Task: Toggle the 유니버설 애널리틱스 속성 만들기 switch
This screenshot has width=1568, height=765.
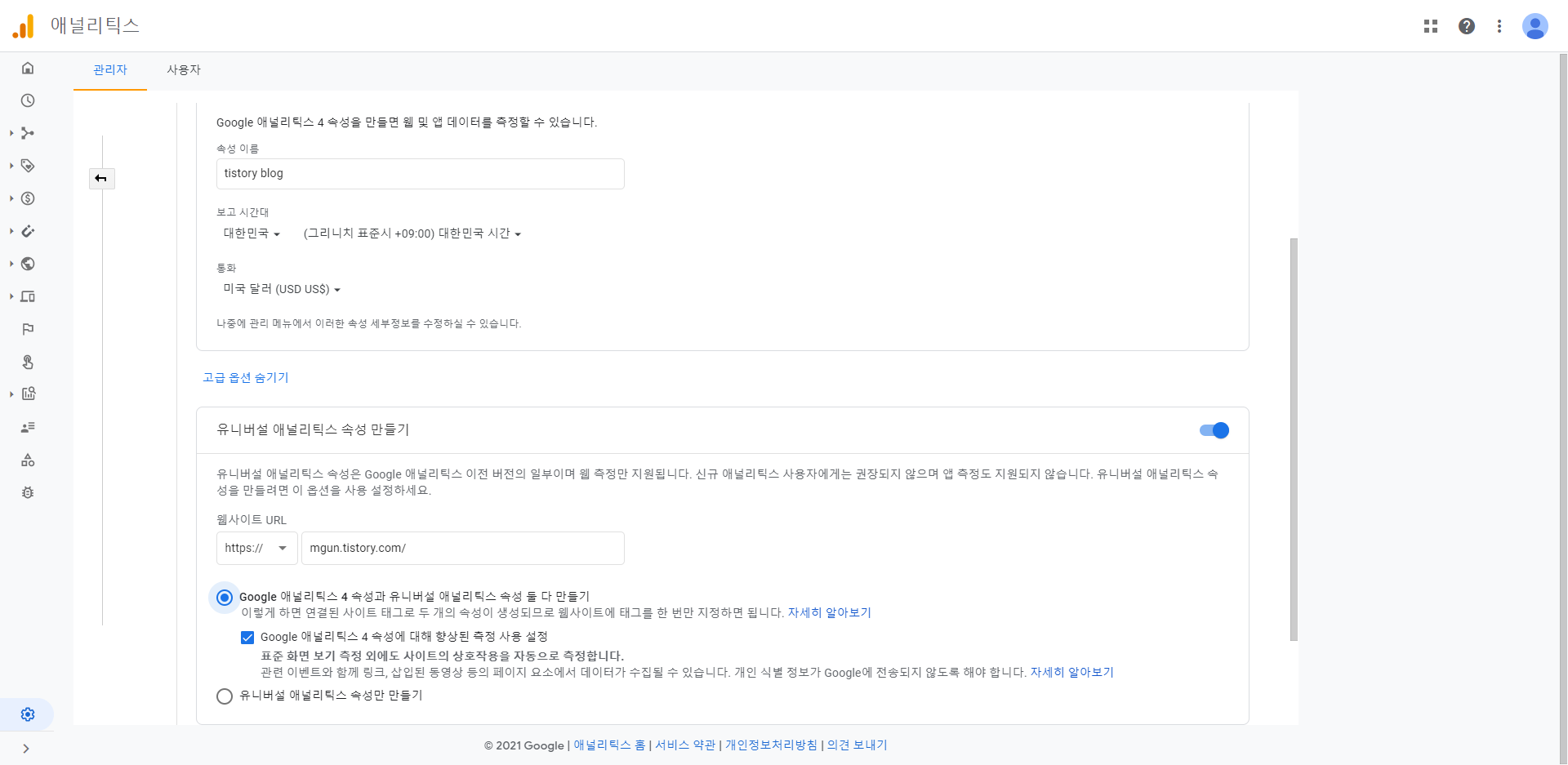Action: tap(1214, 430)
